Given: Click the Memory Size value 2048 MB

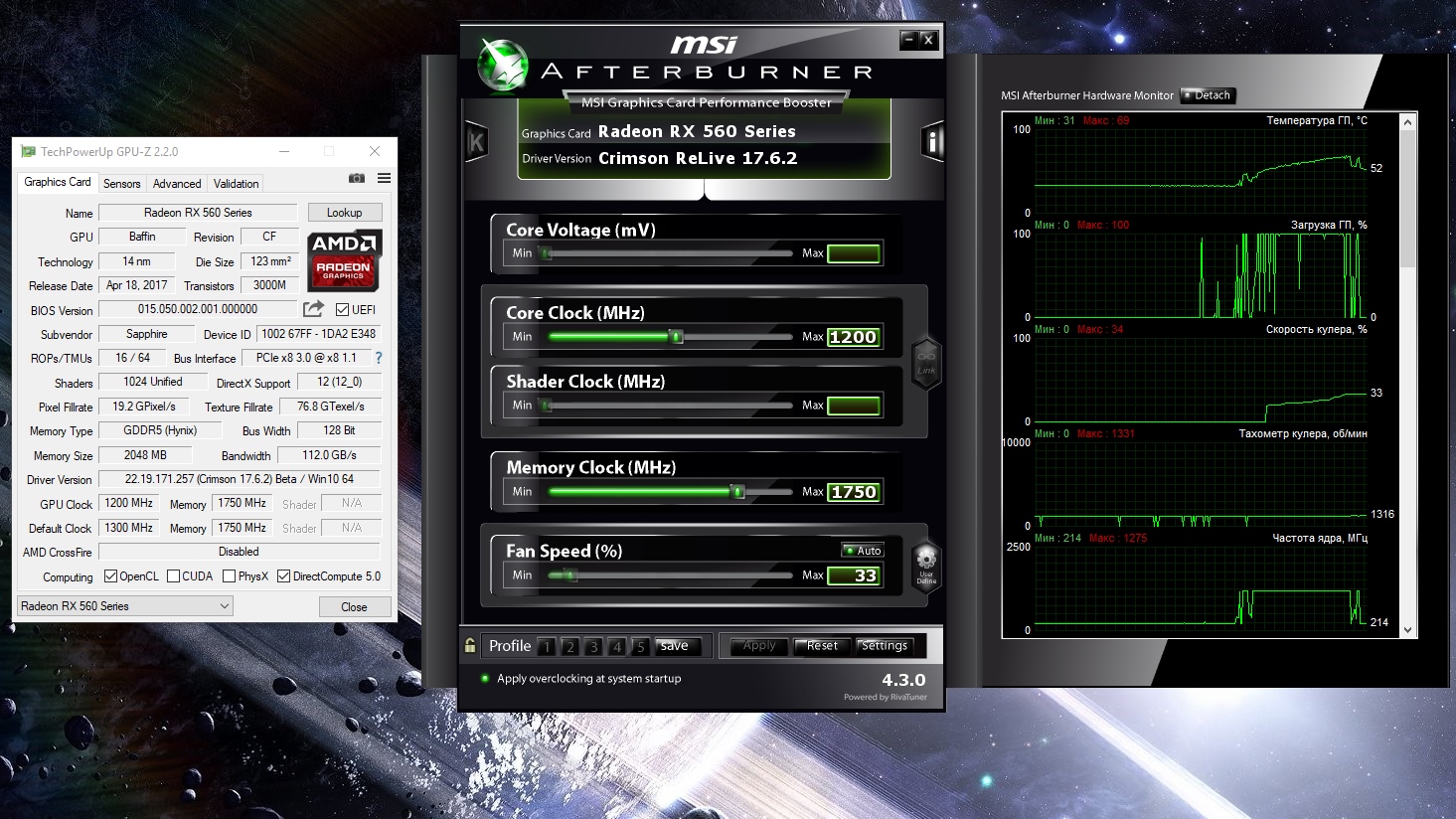Looking at the screenshot, I should (x=145, y=455).
